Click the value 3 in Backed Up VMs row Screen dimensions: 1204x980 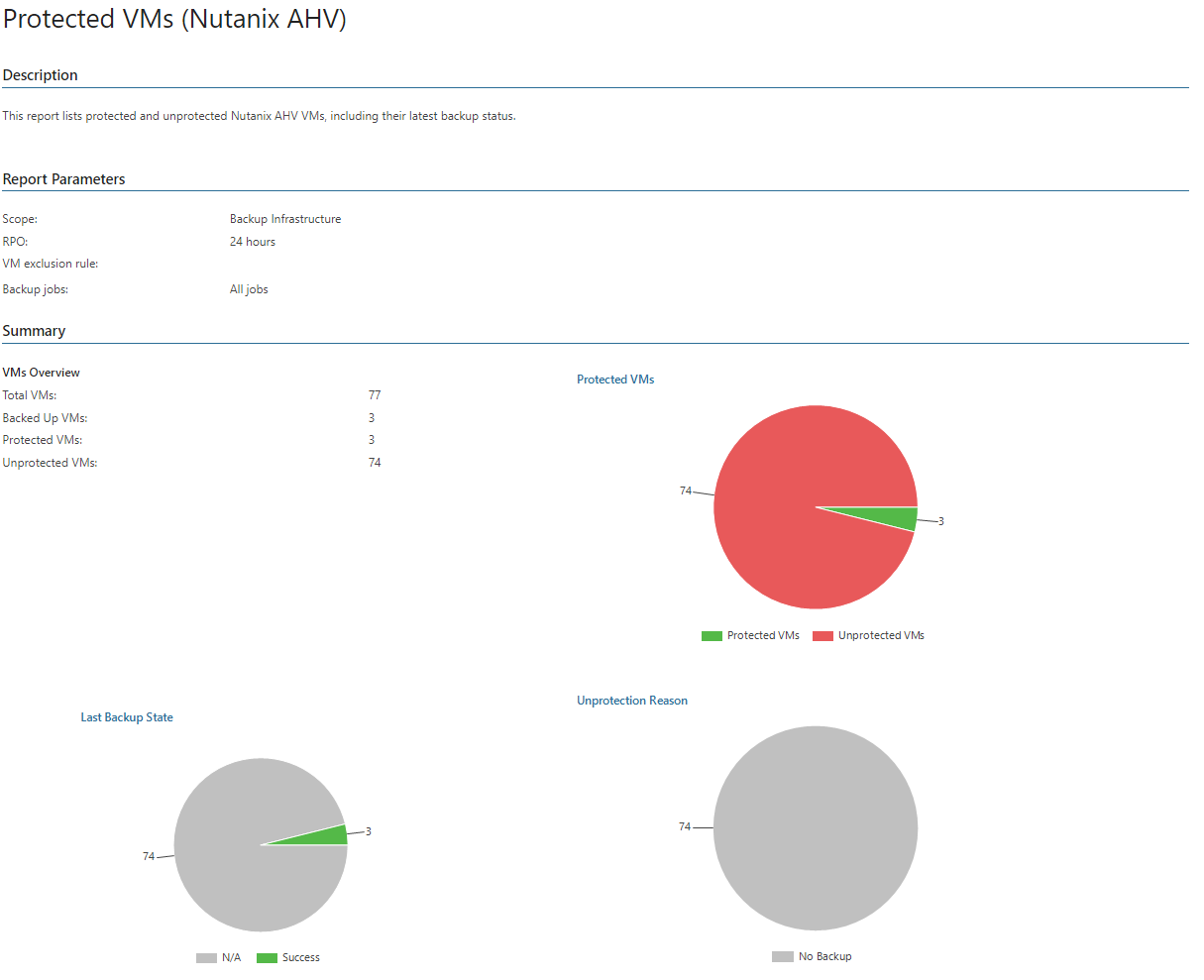pyautogui.click(x=372, y=418)
